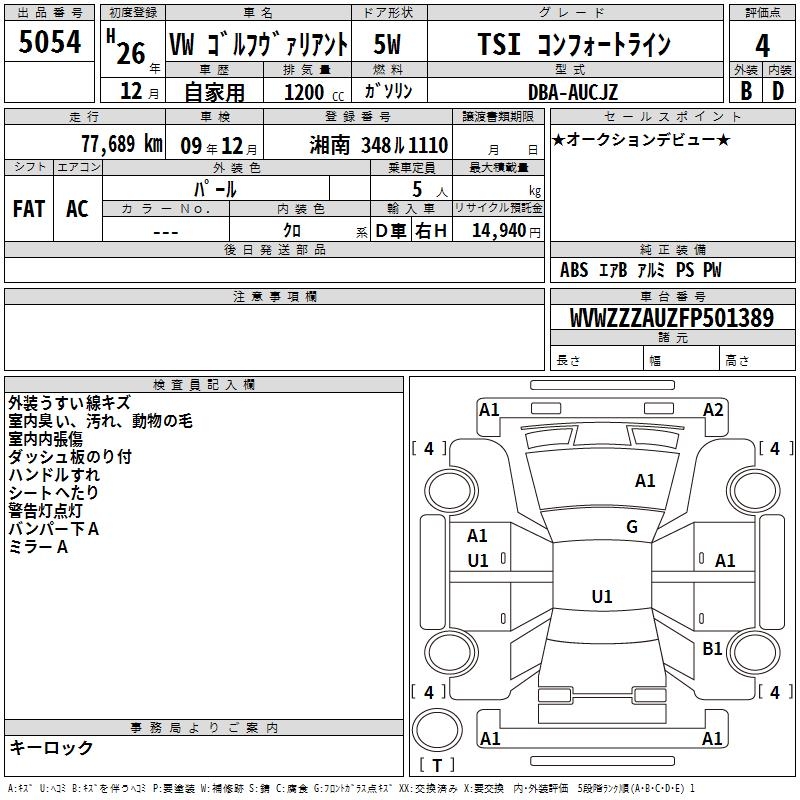Image resolution: width=800 pixels, height=800 pixels.
Task: Select the G windshield mark on the diagram
Action: [632, 527]
